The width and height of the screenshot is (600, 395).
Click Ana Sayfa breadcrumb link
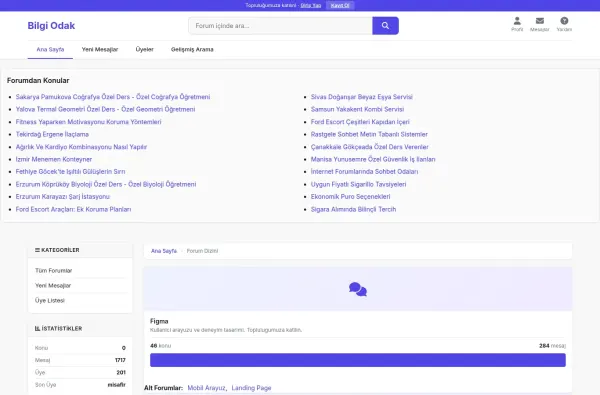(164, 251)
